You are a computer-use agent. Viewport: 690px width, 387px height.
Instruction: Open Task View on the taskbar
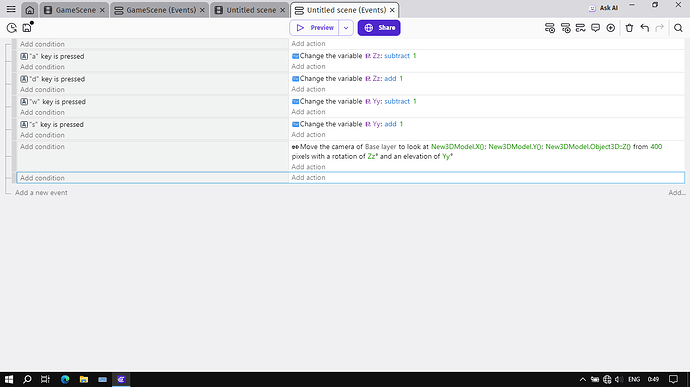(x=45, y=380)
